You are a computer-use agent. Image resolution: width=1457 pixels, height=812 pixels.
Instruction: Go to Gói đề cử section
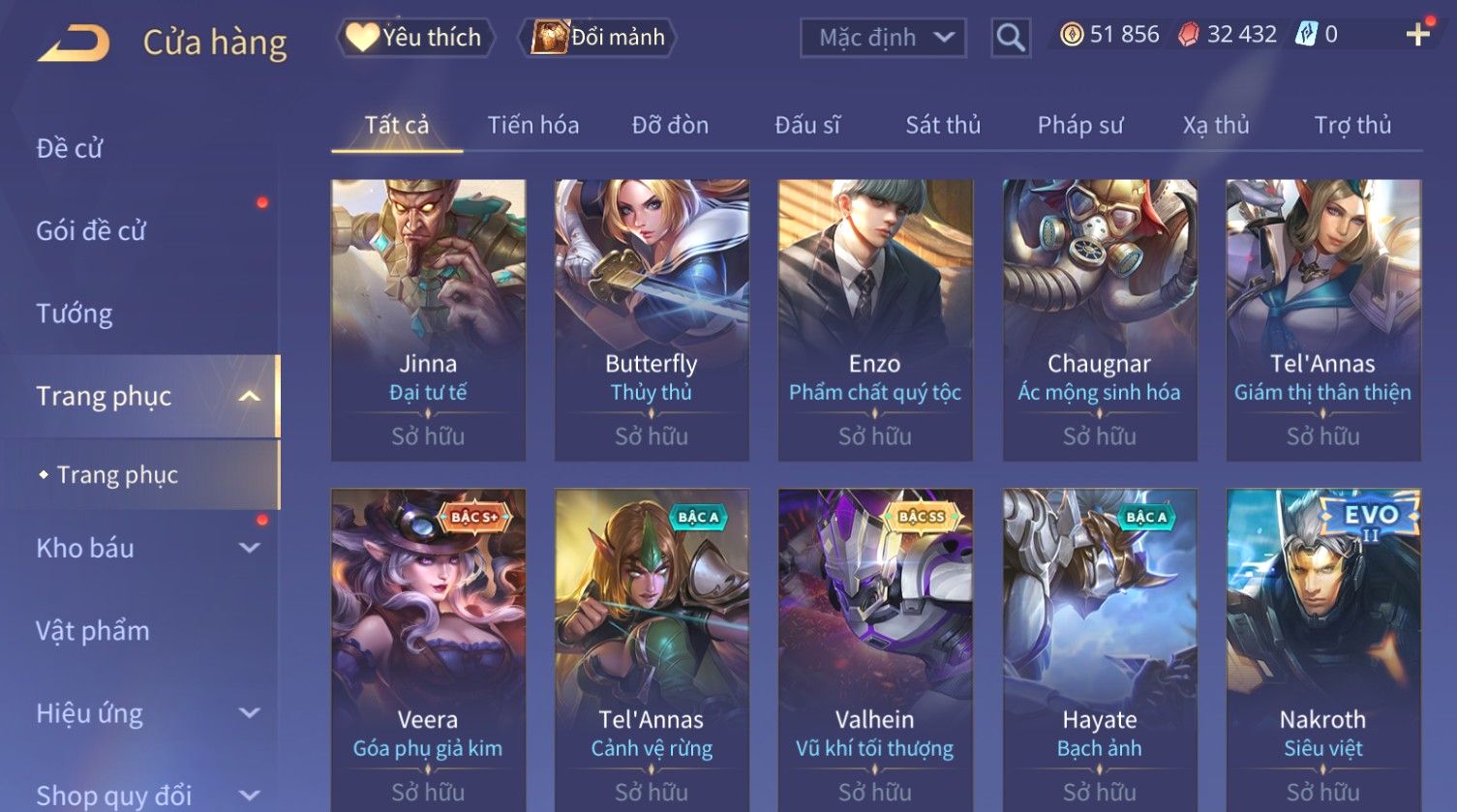coord(91,231)
